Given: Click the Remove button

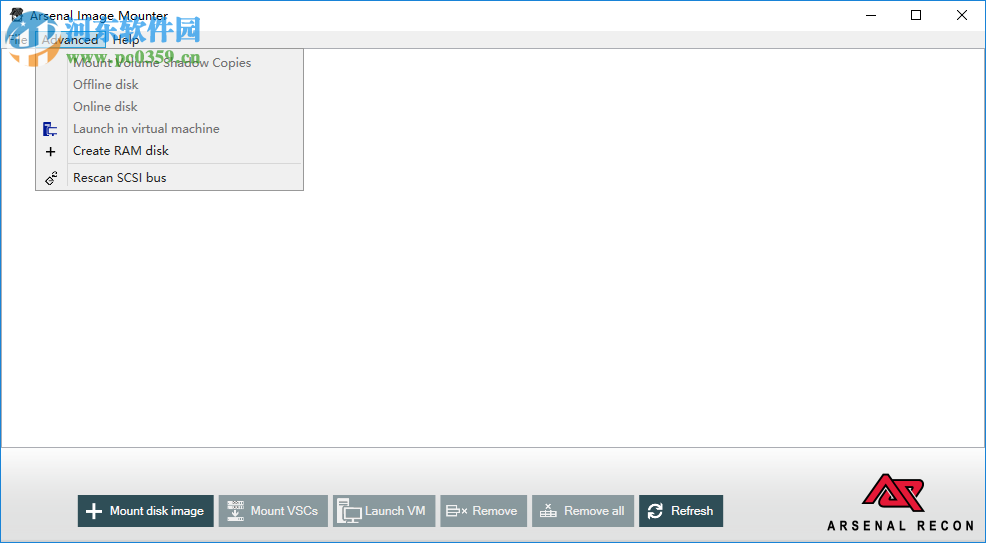Looking at the screenshot, I should [484, 511].
